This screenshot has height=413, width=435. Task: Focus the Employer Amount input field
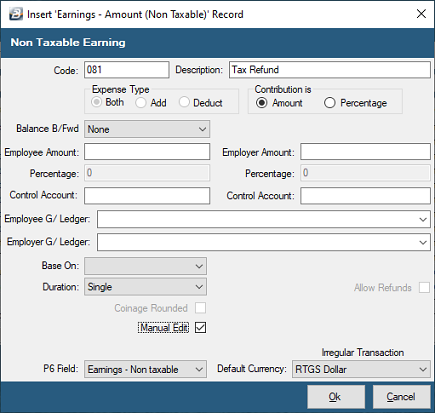365,152
